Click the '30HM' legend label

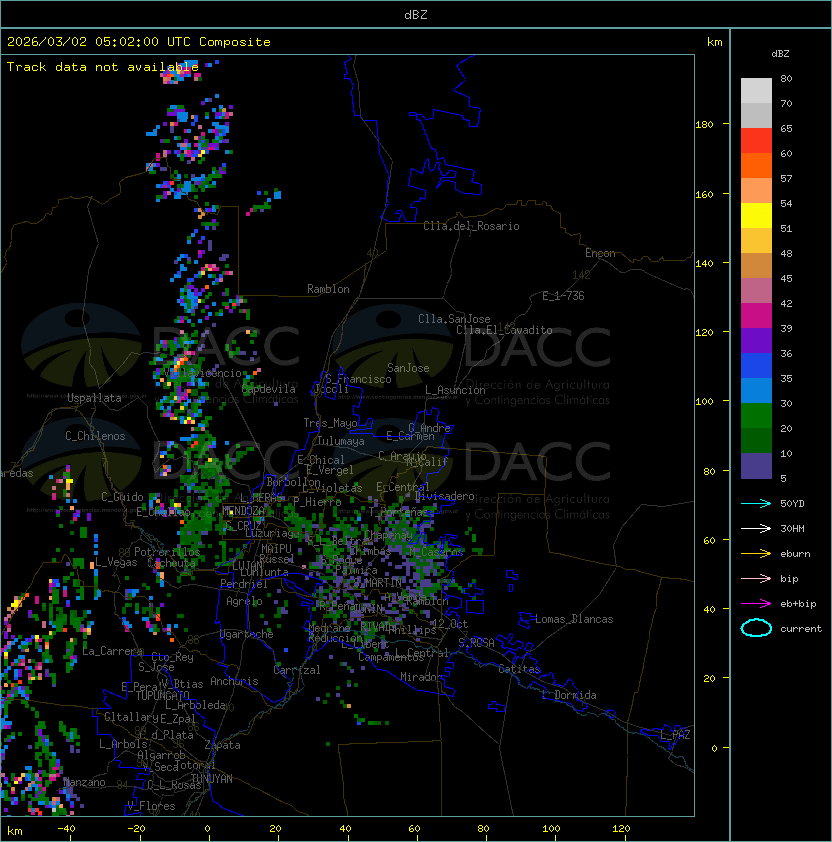(x=792, y=528)
